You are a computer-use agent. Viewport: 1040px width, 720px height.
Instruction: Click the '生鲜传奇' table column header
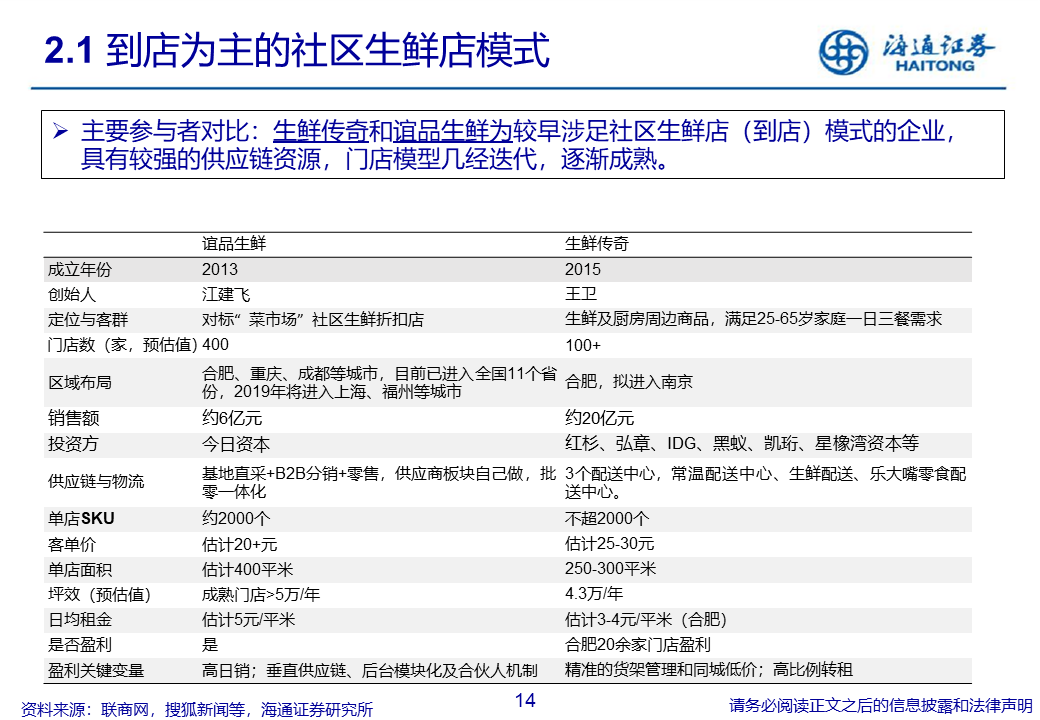tap(597, 243)
